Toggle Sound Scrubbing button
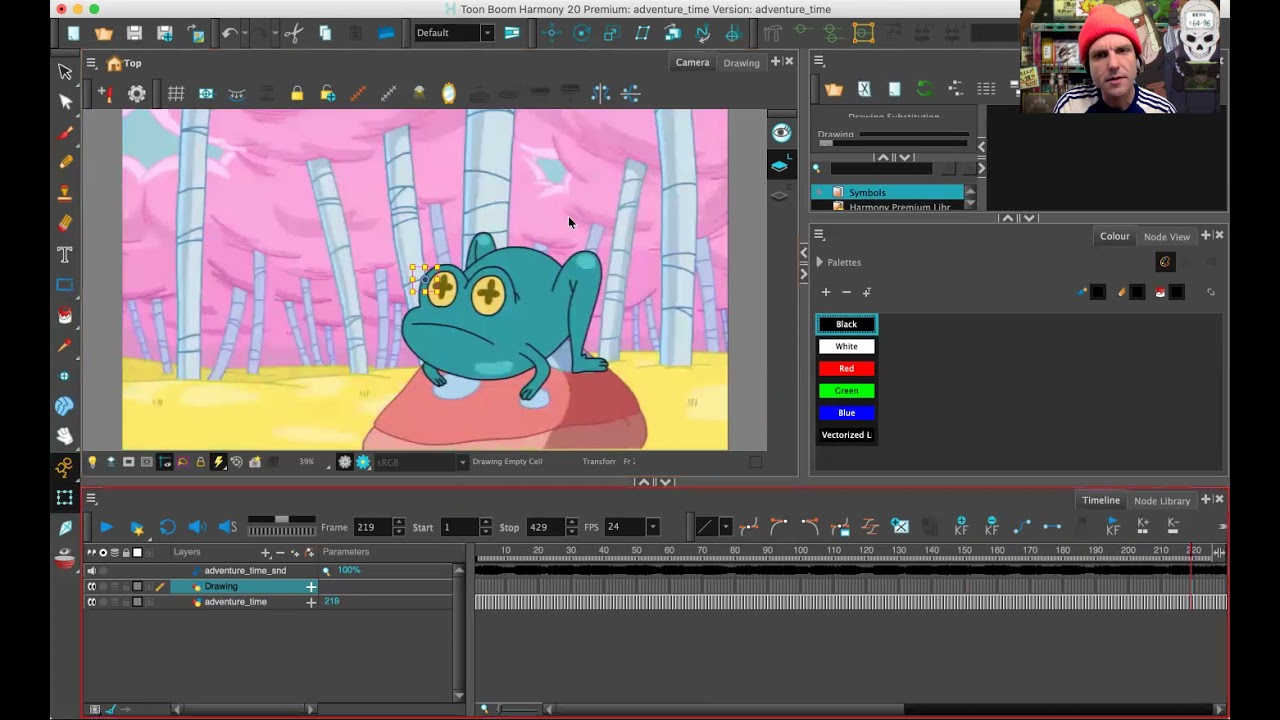This screenshot has height=720, width=1280. pyautogui.click(x=228, y=527)
